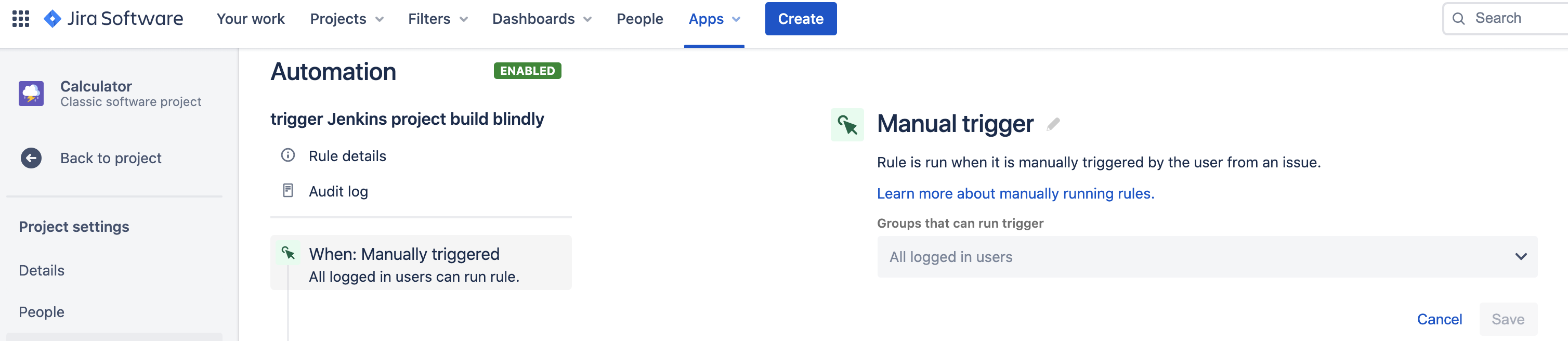Open the app switcher grid icon
This screenshot has width=1568, height=341.
[21, 19]
